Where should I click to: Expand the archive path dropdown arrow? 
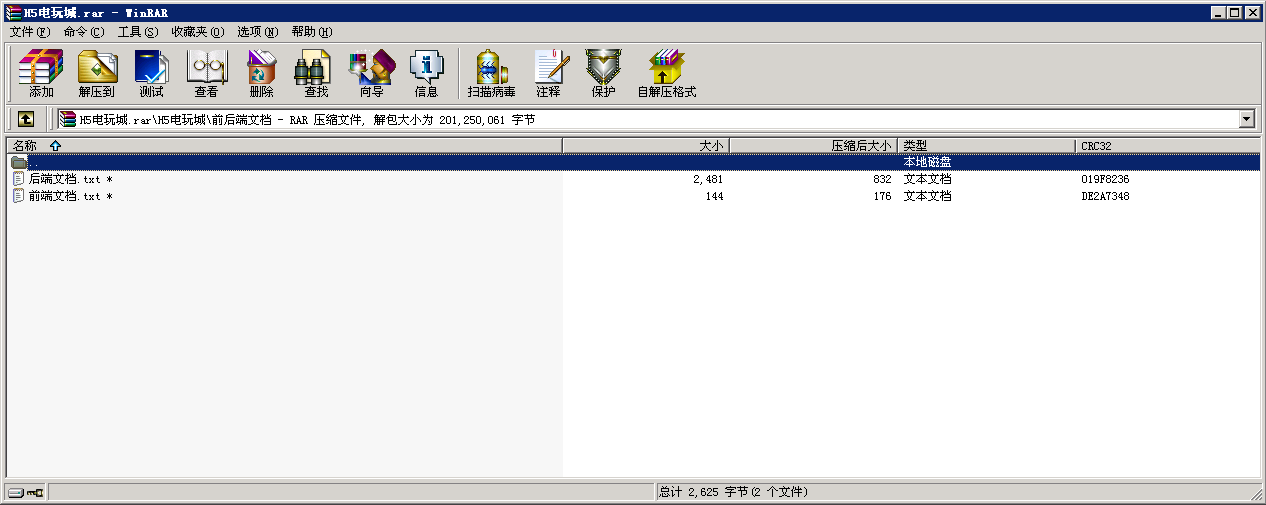(1246, 119)
